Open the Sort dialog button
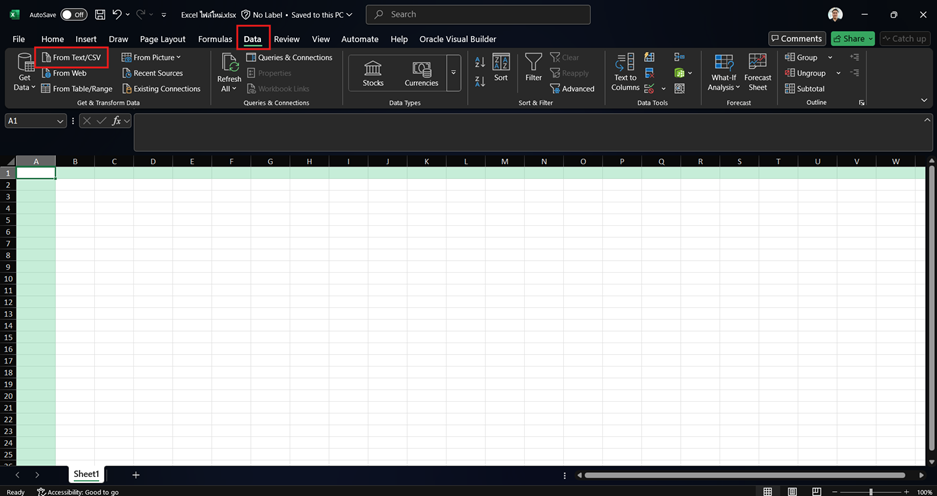This screenshot has height=496, width=937. 501,68
